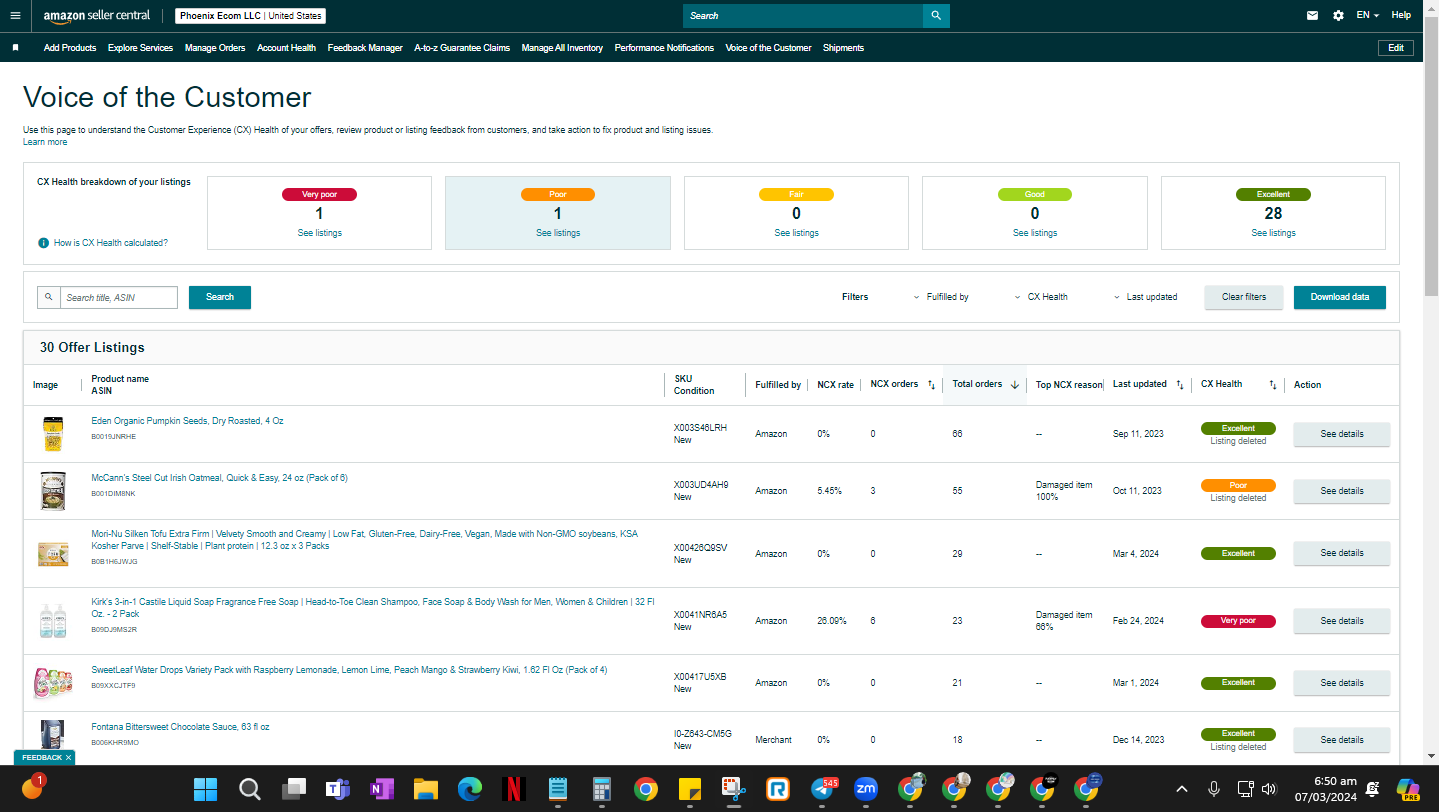Open the Fontana Bittersweet Chocolate Sauce link
Screen dimensions: 1439x812
tap(180, 727)
